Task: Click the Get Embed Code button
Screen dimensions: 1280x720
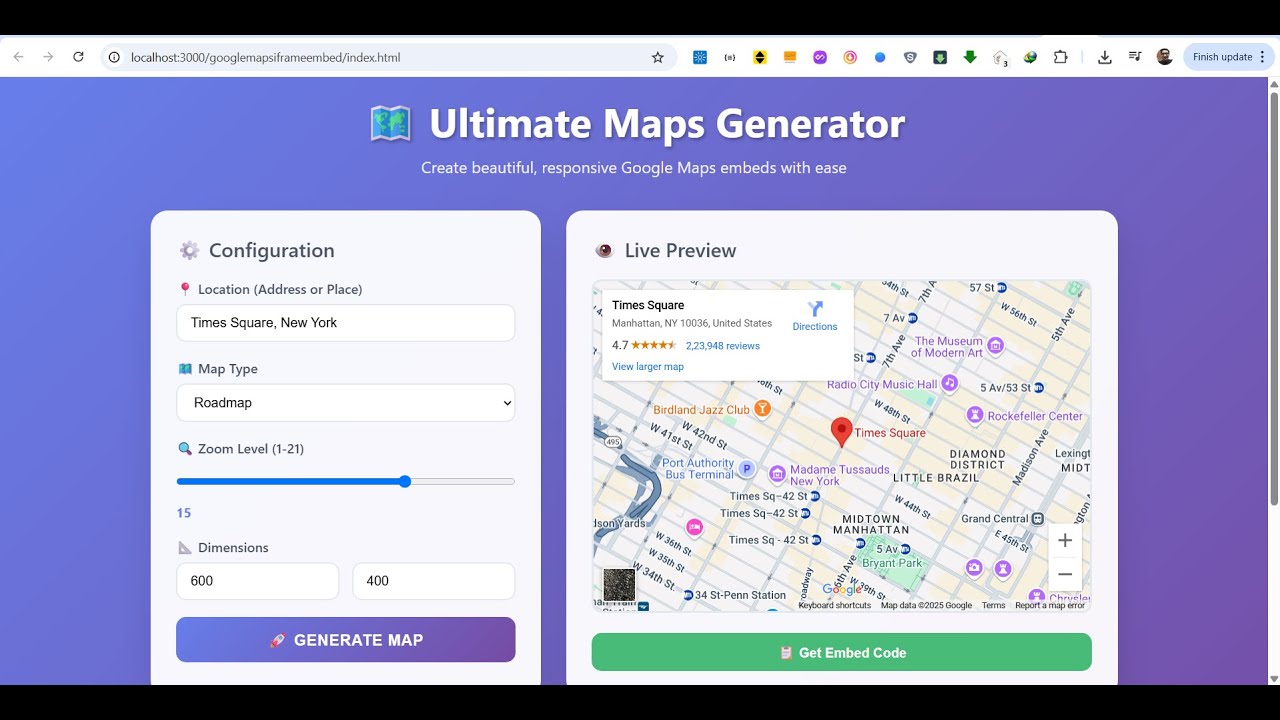Action: click(x=842, y=652)
